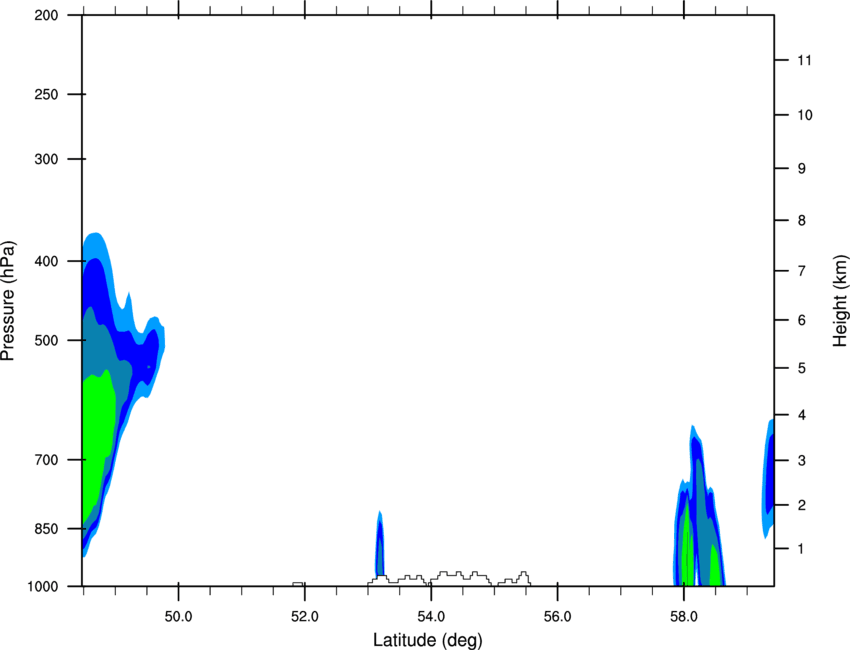This screenshot has height=650, width=850.
Task: Pick the 5 km height label
Action: pyautogui.click(x=801, y=368)
